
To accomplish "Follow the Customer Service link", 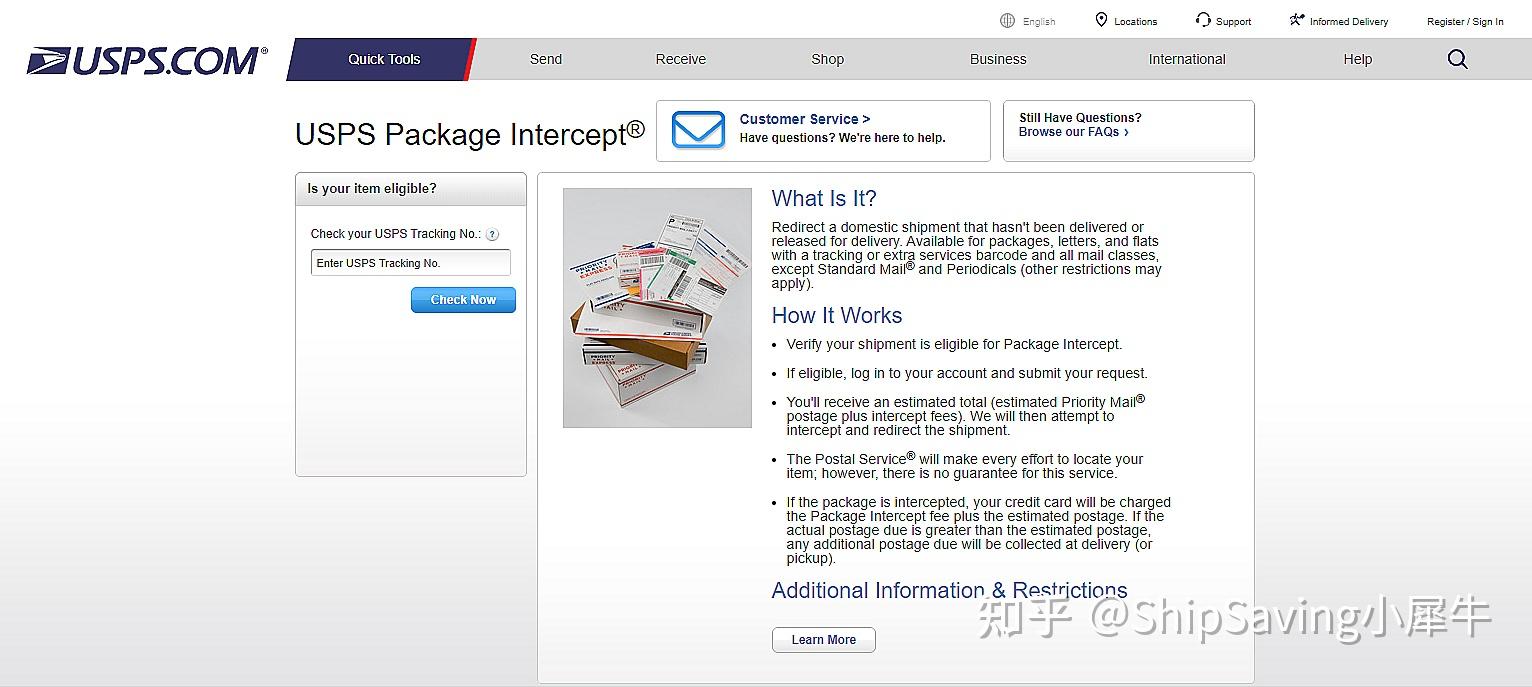I will pos(805,119).
